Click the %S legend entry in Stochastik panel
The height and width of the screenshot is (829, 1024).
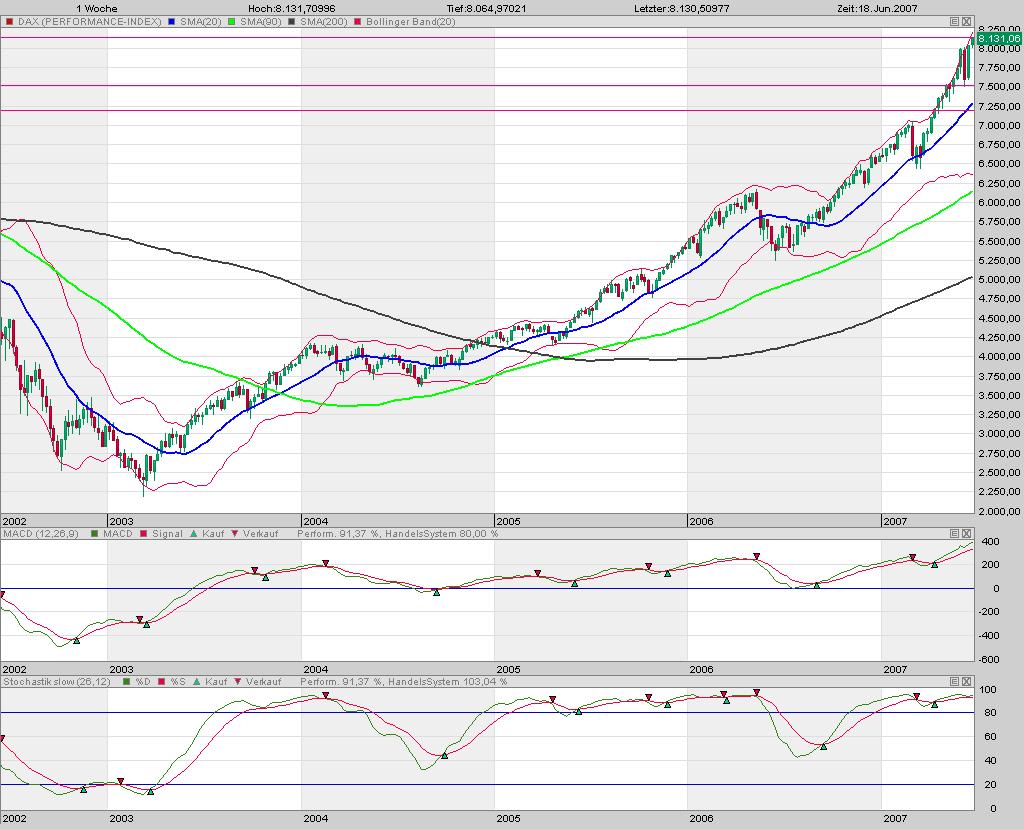pos(172,681)
